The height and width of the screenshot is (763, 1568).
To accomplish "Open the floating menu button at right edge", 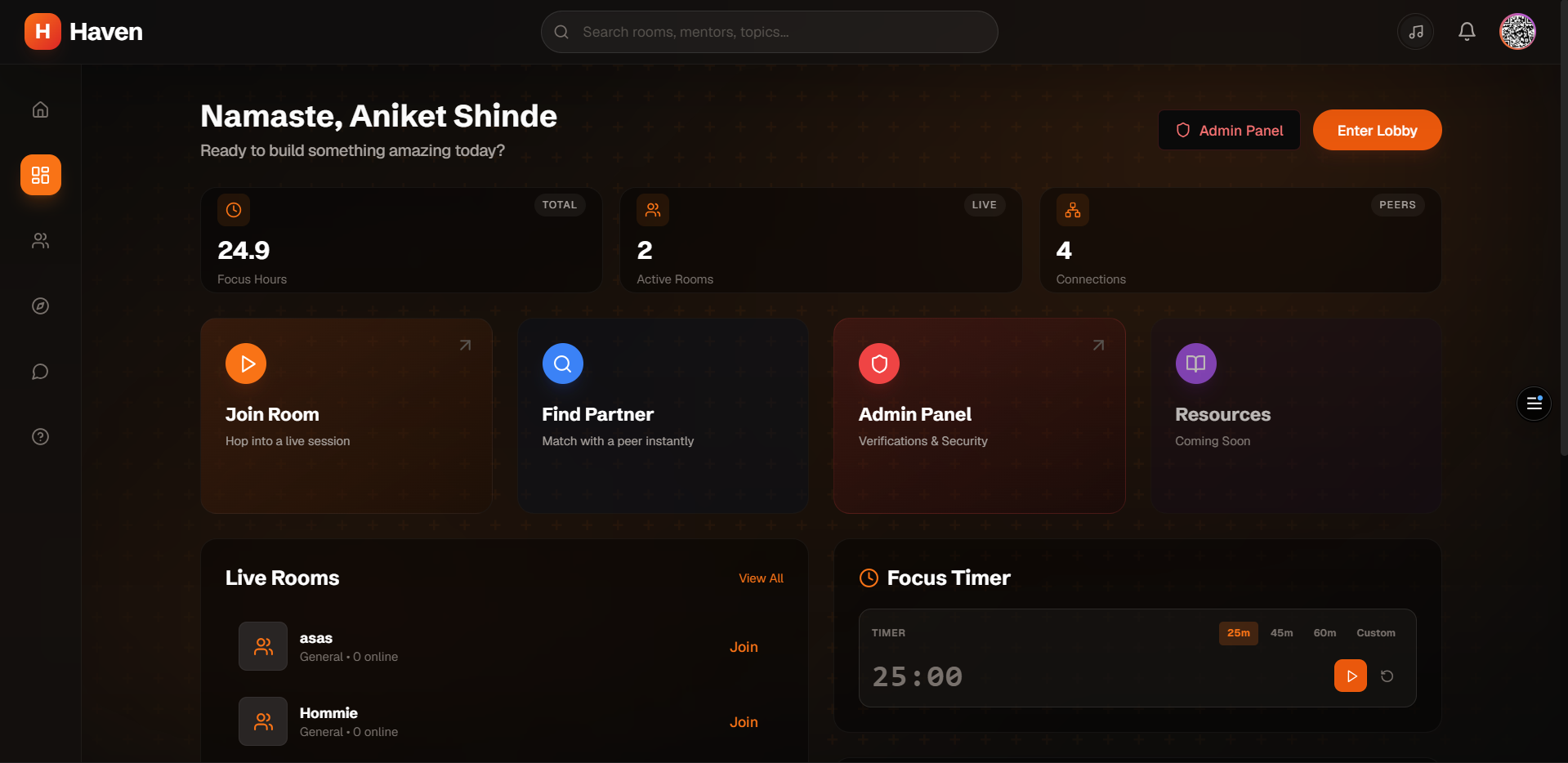I will (1534, 404).
